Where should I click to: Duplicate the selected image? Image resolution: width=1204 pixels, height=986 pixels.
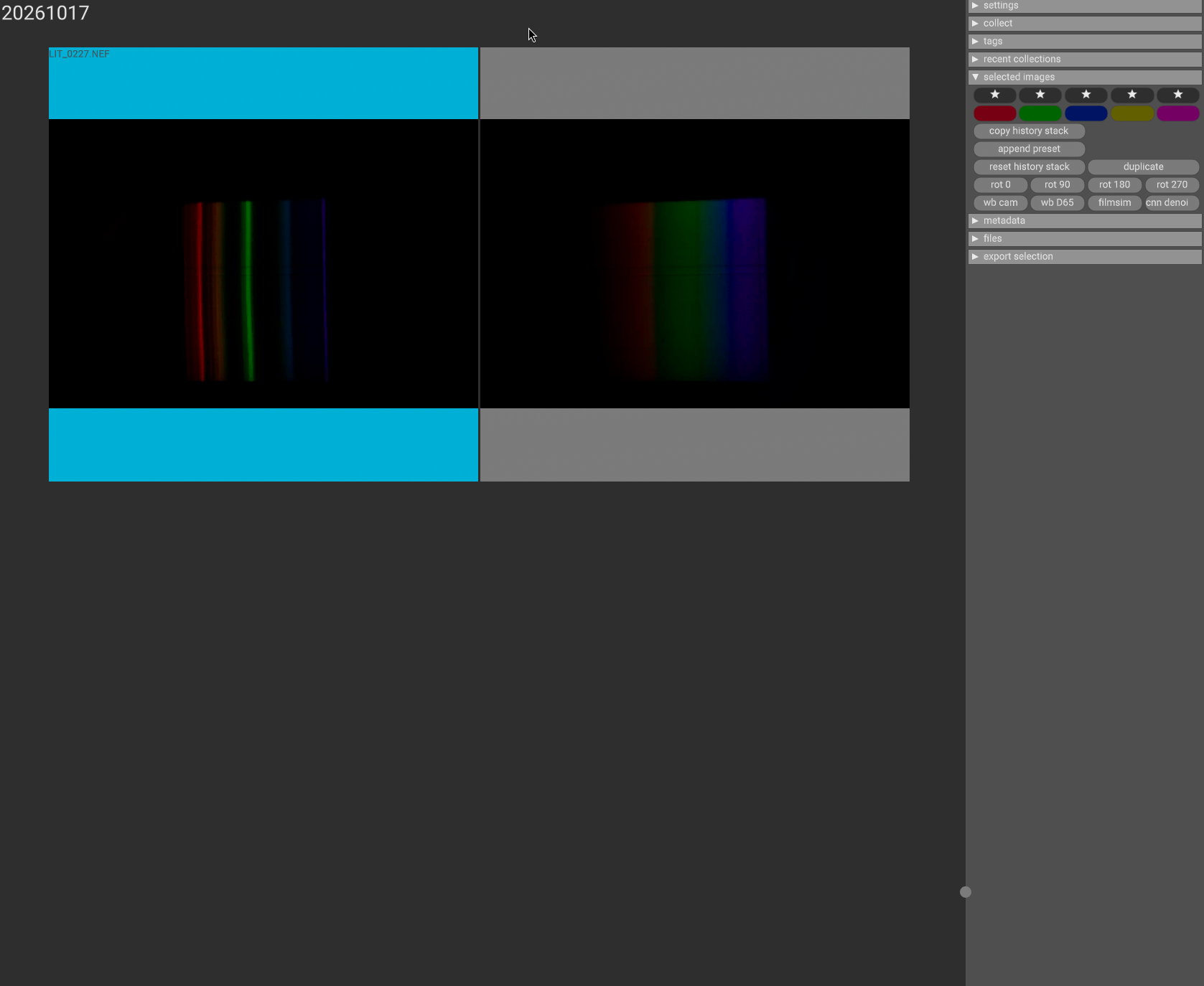1144,166
